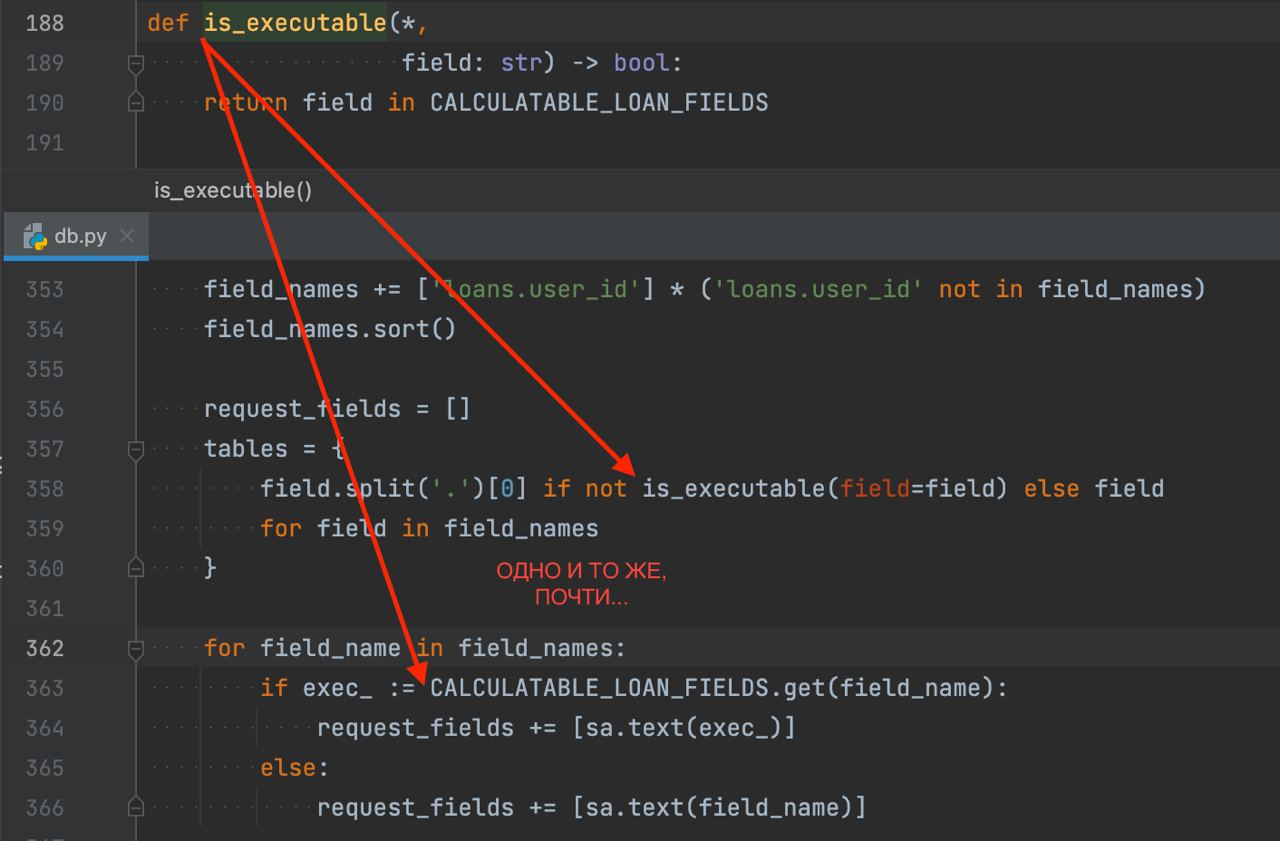Toggle the fold end marker on line 360
The height and width of the screenshot is (841, 1280).
pos(136,568)
